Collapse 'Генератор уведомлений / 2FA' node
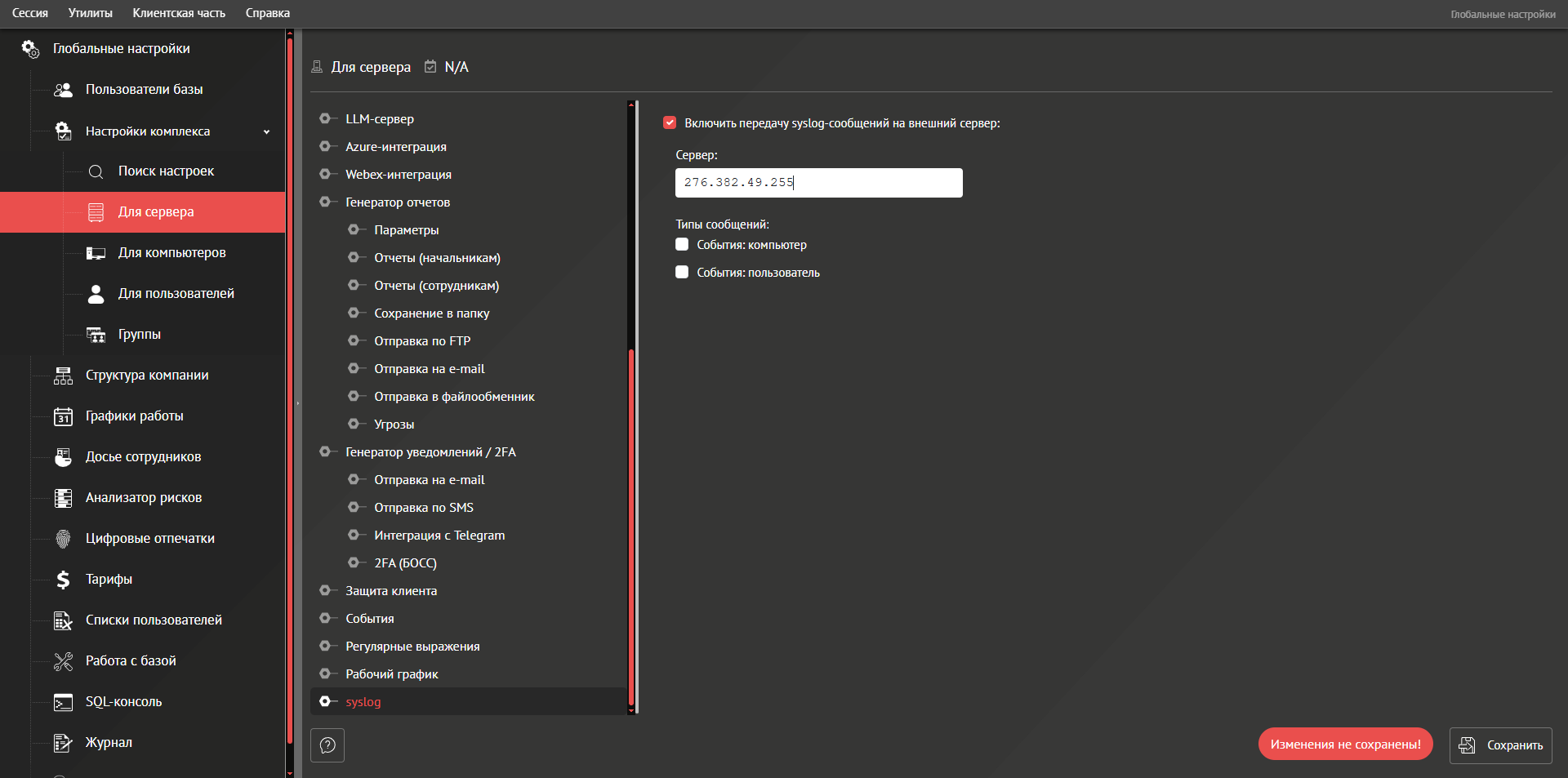 point(325,452)
